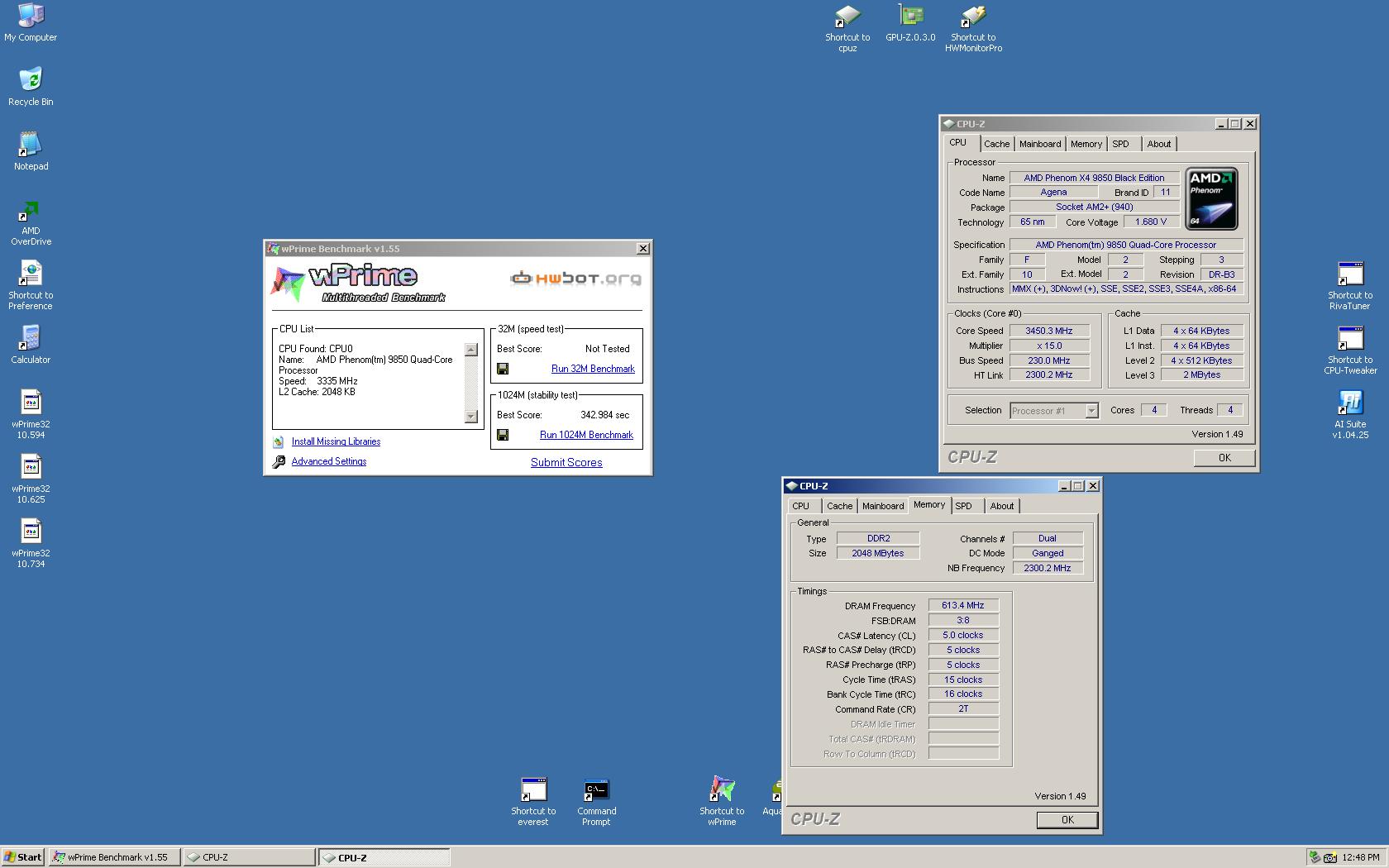Run the 32M Benchmark link
Image resolution: width=1389 pixels, height=868 pixels.
click(x=593, y=369)
